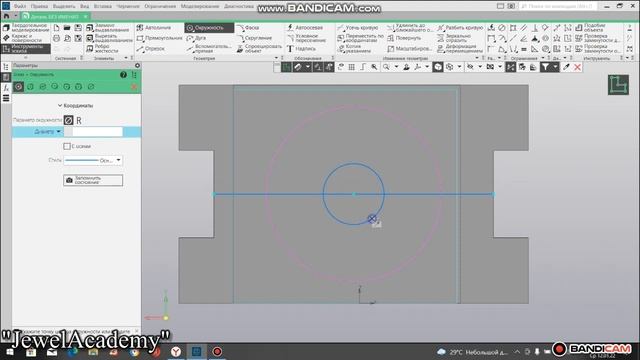Toggle Каркас и поверхности toolset
Image resolution: width=640 pixels, height=360 pixels.
point(26,38)
